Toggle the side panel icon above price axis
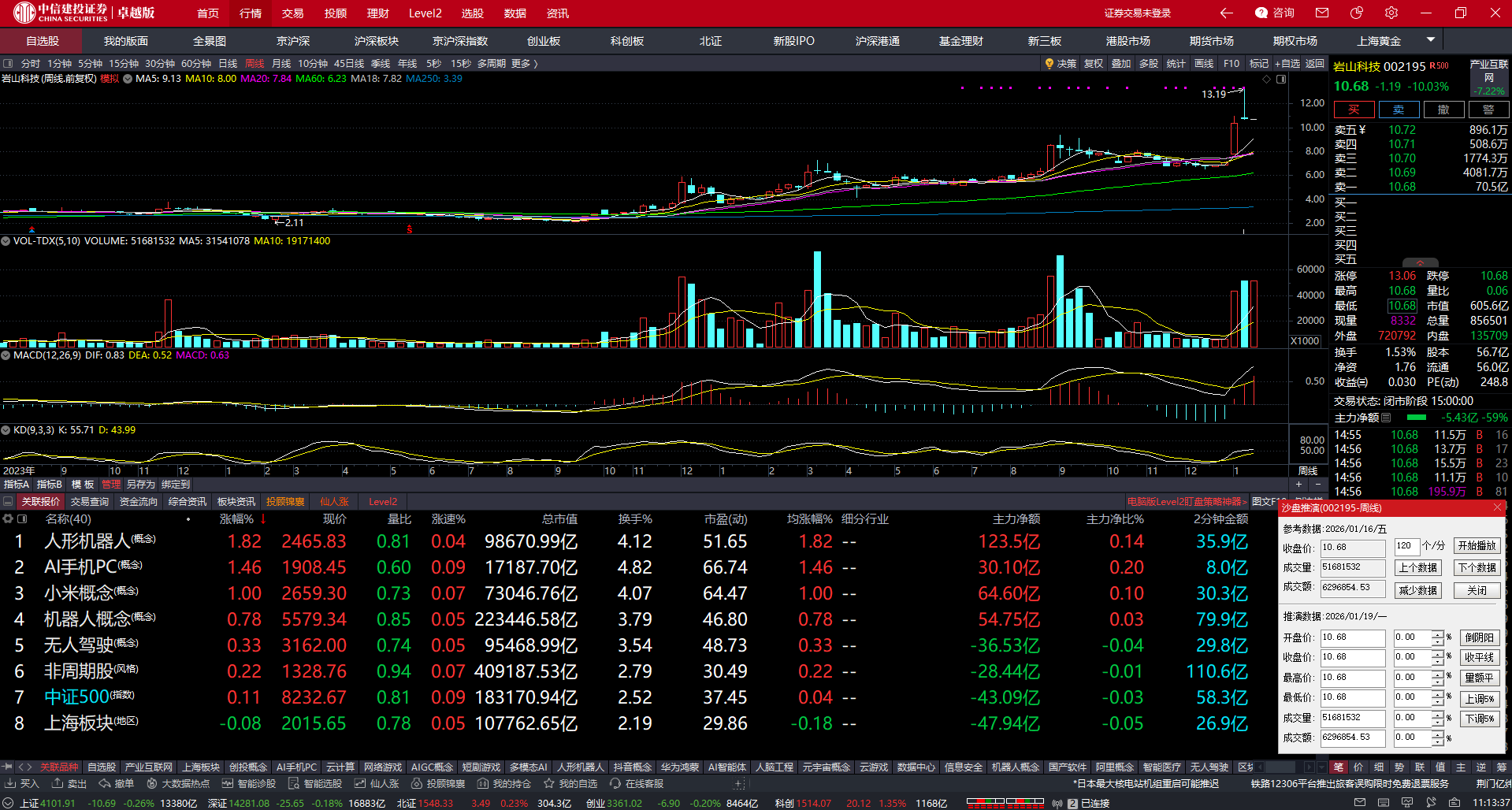Screen dimensions: 1512x810 click(1281, 80)
